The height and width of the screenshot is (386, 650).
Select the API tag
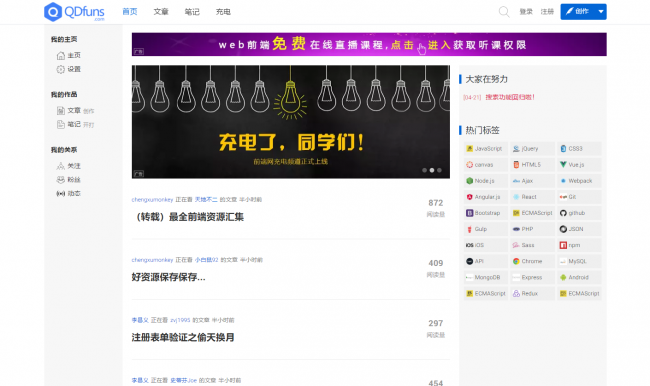486,261
